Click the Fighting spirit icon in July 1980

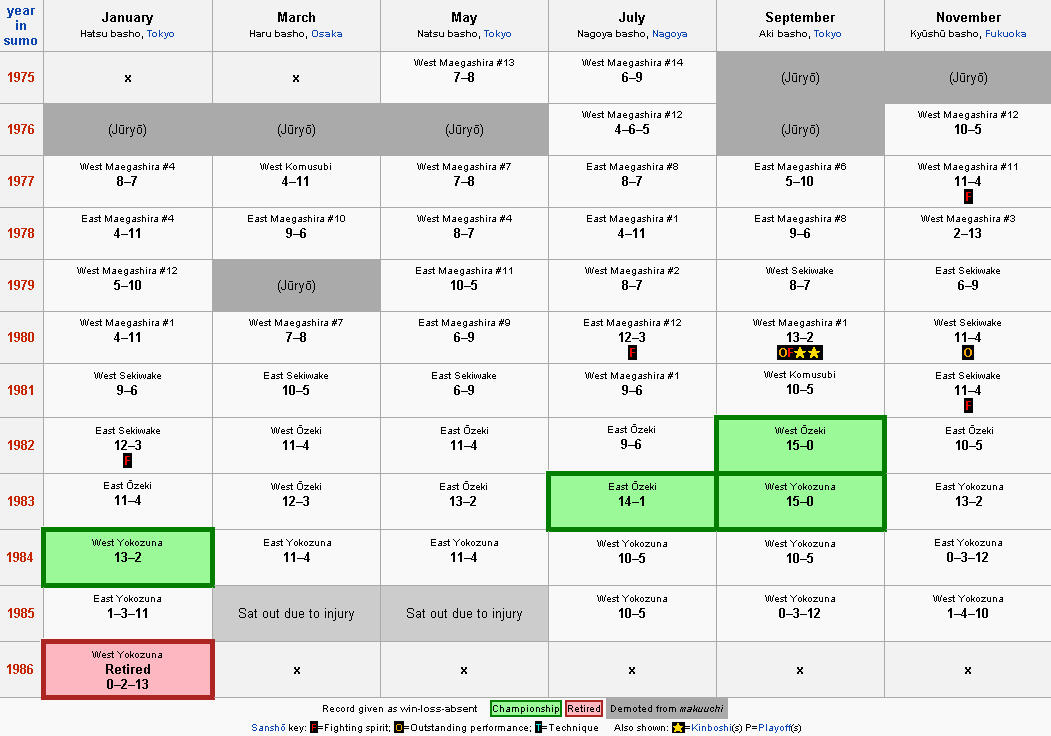point(631,353)
